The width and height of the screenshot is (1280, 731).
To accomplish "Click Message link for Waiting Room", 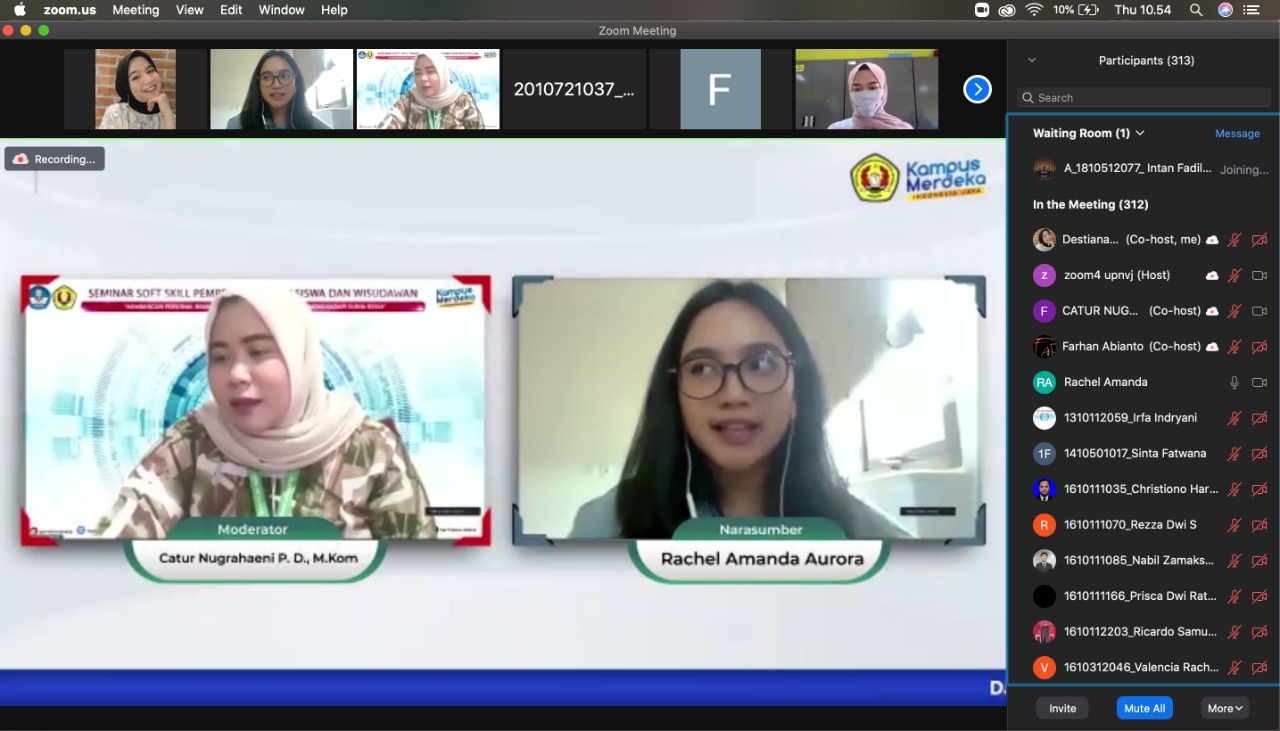I will pos(1237,133).
